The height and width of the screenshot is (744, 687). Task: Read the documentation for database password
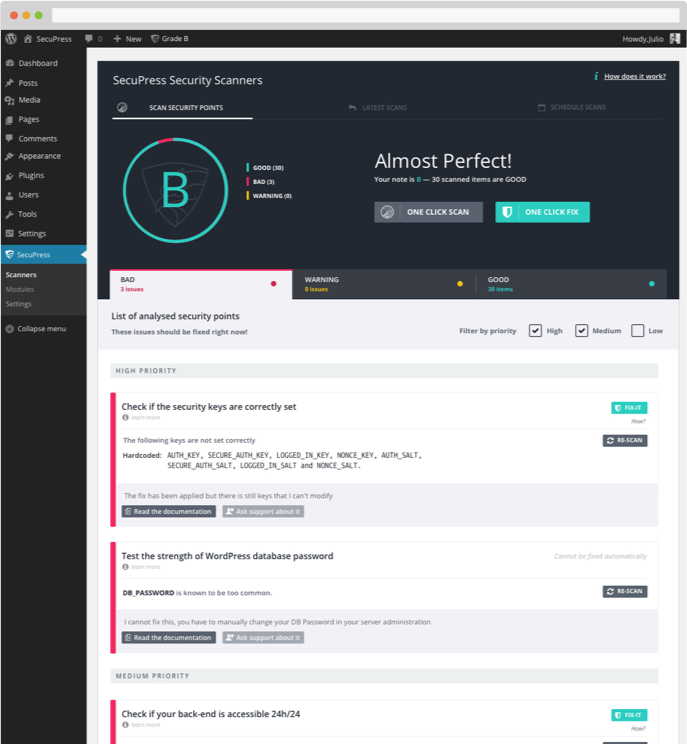(x=168, y=638)
